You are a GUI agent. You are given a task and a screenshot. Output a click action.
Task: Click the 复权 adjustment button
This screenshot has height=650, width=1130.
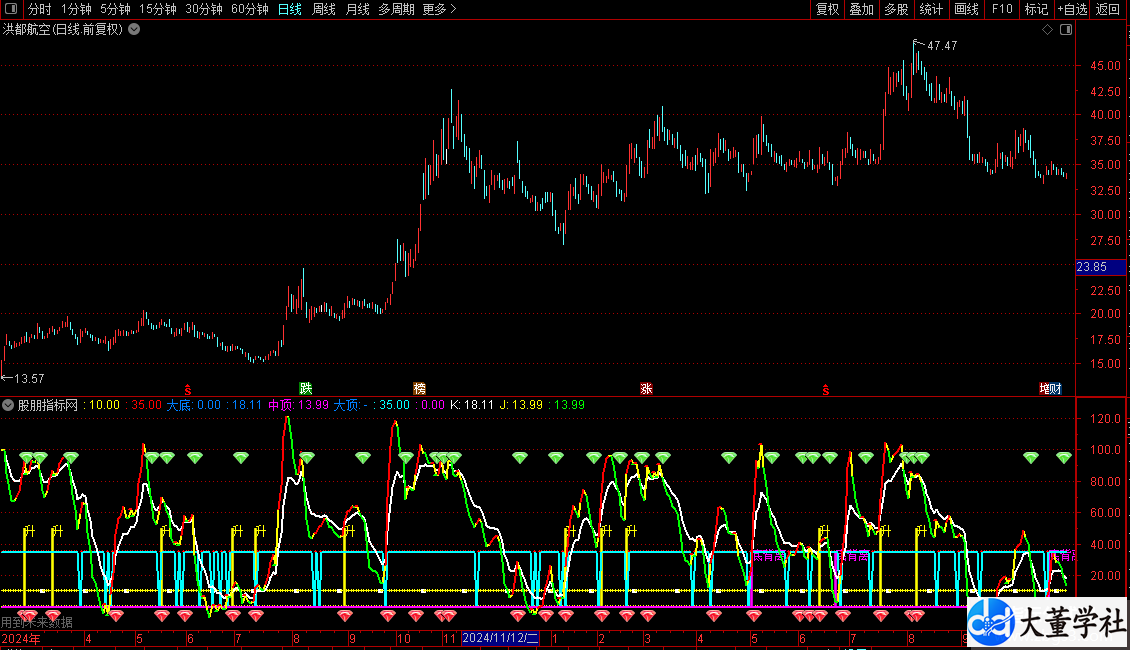pos(827,9)
